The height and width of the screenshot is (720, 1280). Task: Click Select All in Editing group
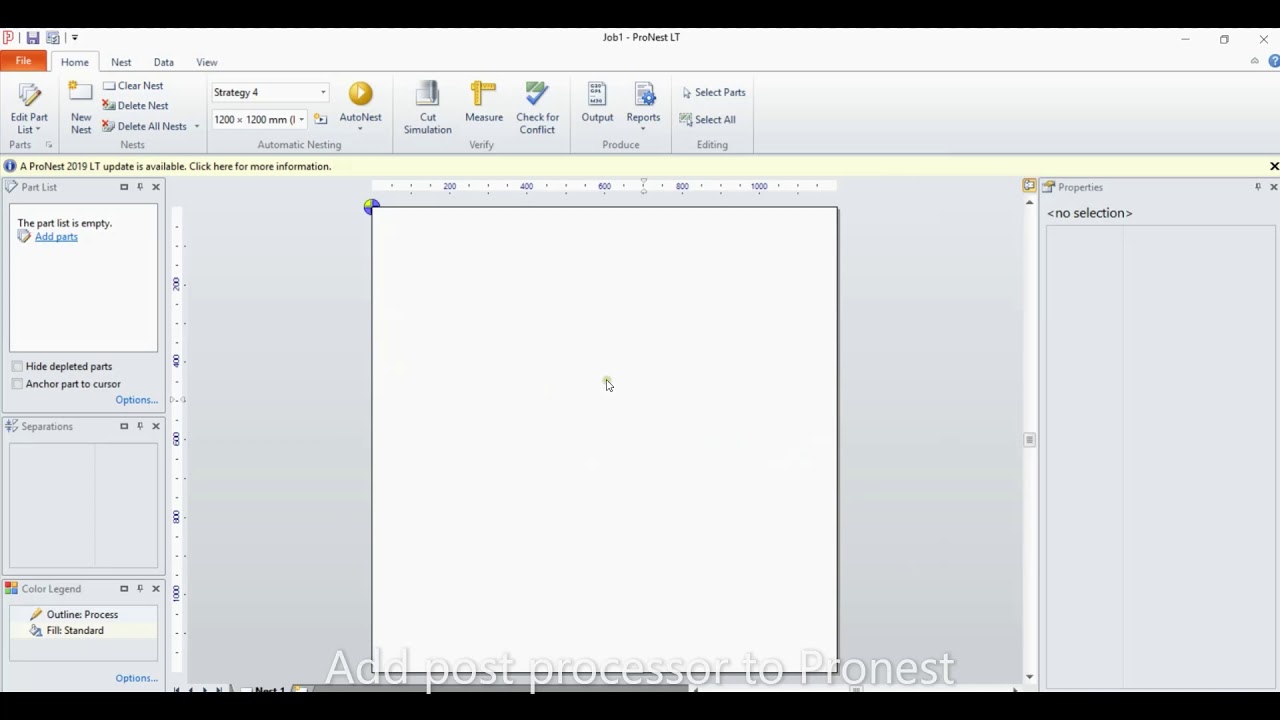tap(707, 119)
